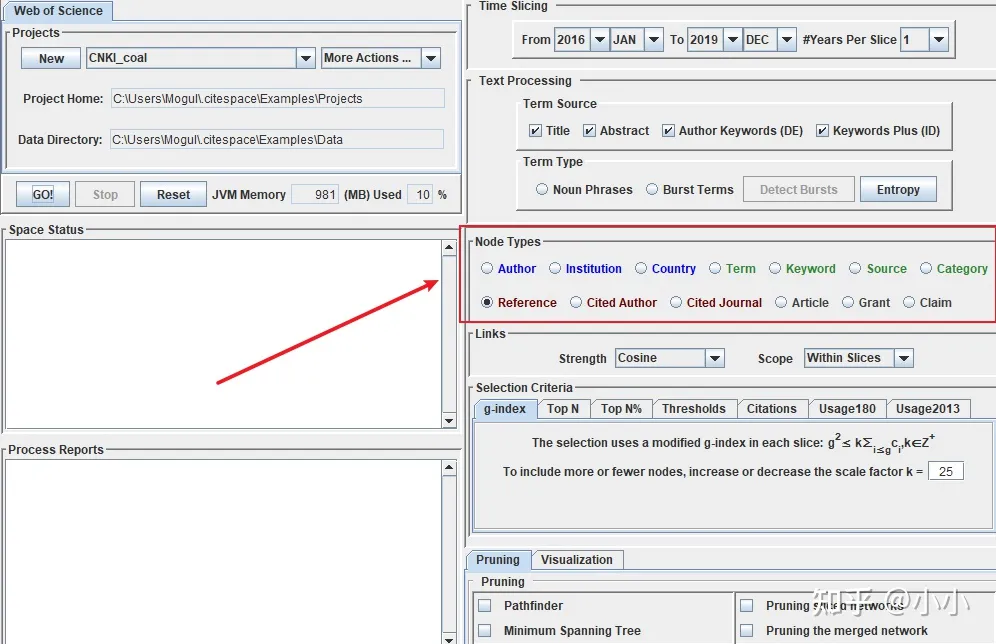Viewport: 996px width, 644px height.
Task: Select the Cited Journal node type
Action: click(676, 302)
